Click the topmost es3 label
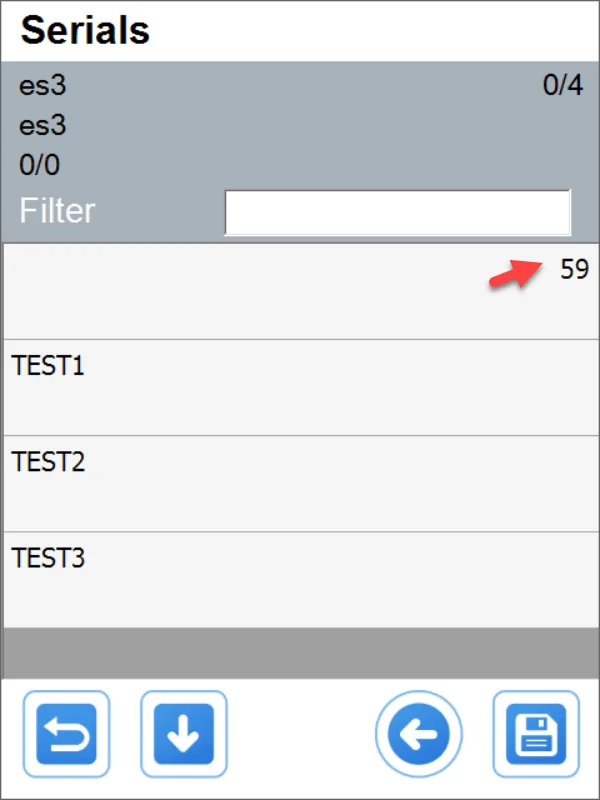Viewport: 600px width, 800px height. point(43,86)
